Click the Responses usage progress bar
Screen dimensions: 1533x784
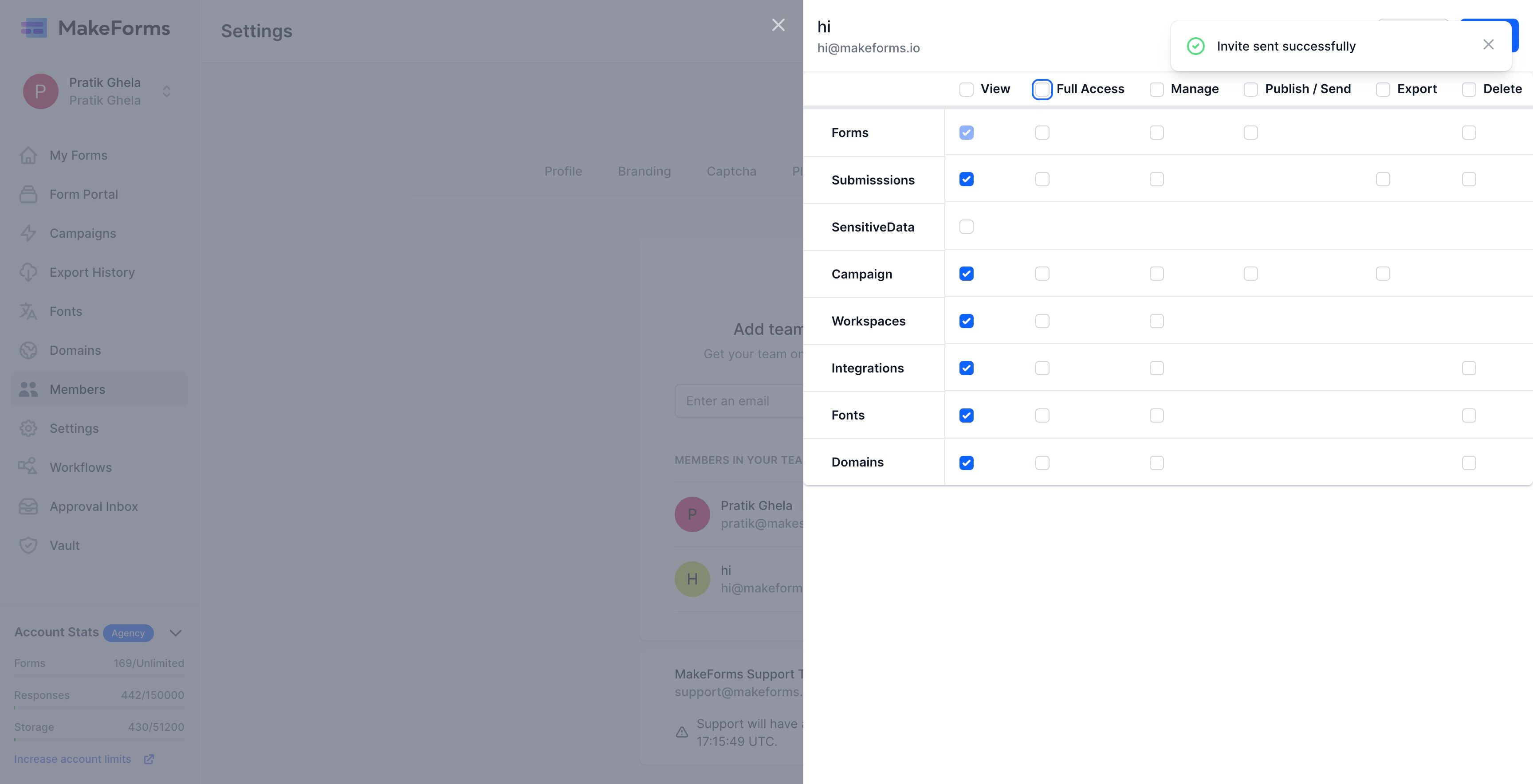click(99, 708)
